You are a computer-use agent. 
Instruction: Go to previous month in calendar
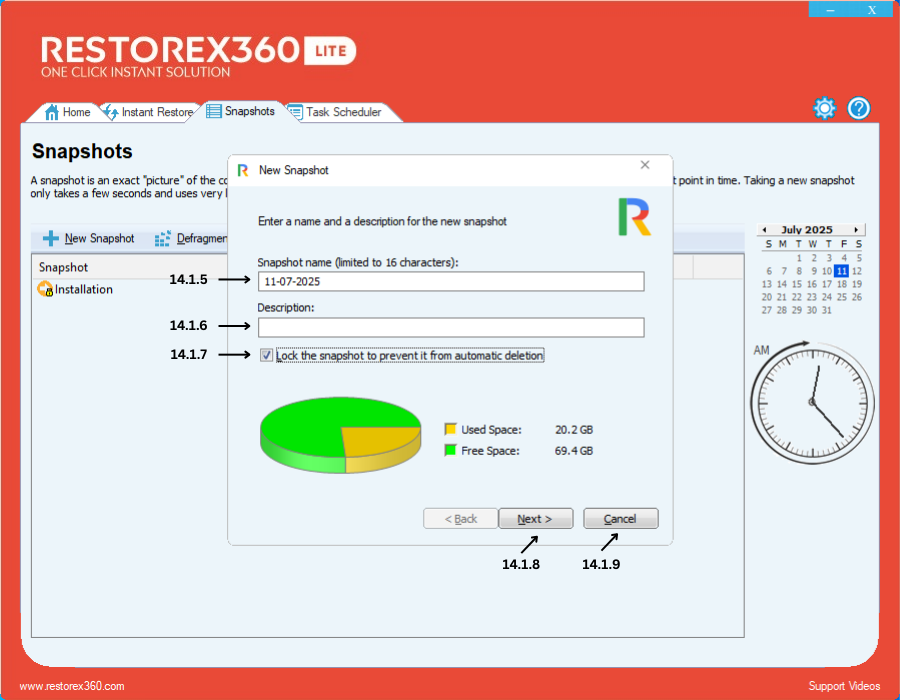click(x=763, y=230)
